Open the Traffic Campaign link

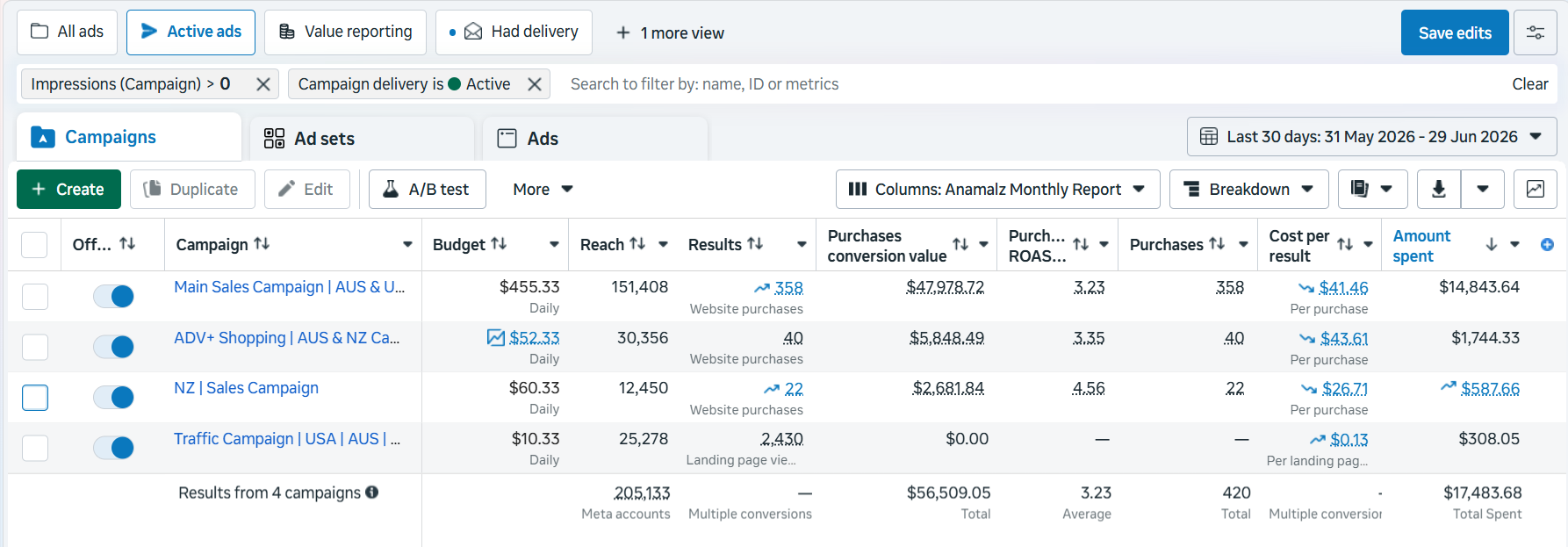pos(287,439)
